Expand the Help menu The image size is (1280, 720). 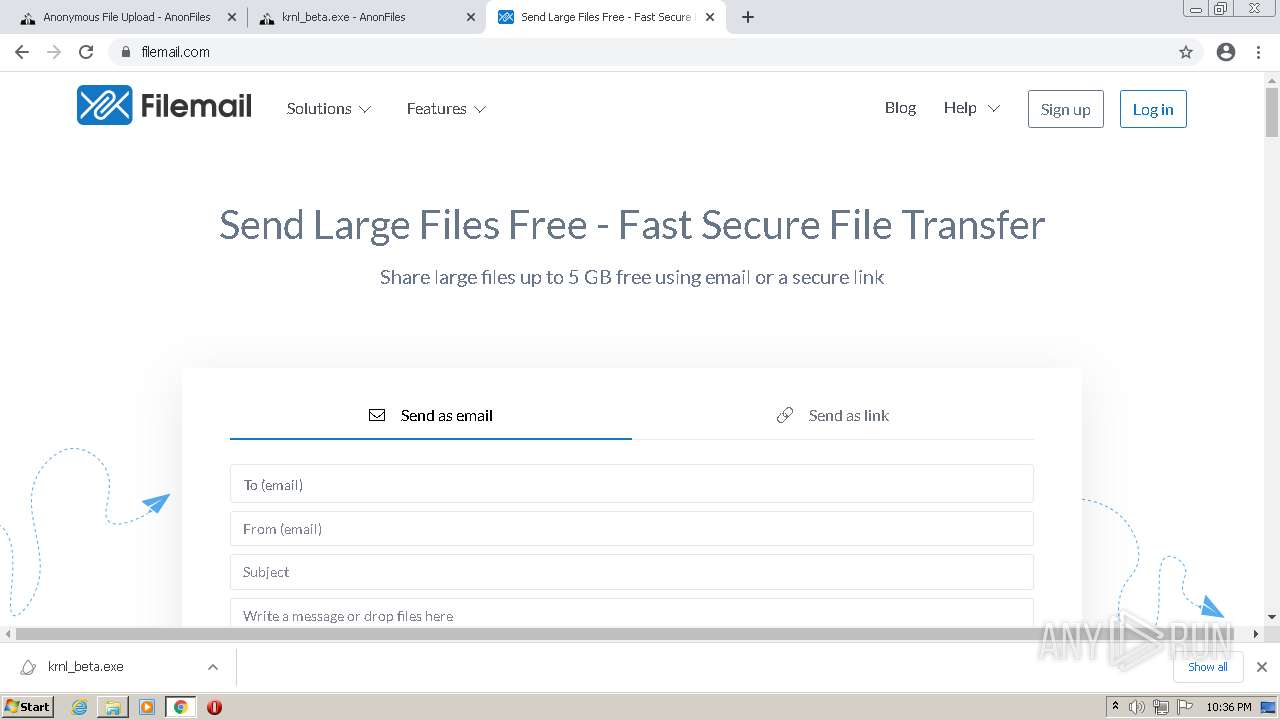[x=972, y=108]
